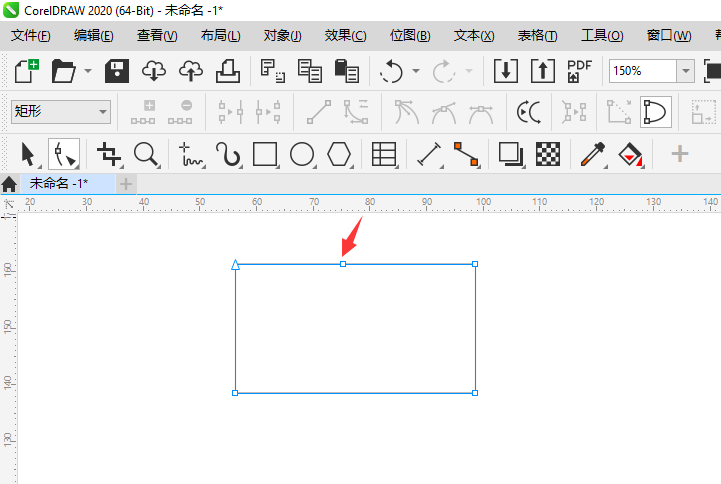Click the Convert to line icon
The image size is (721, 484).
click(319, 113)
